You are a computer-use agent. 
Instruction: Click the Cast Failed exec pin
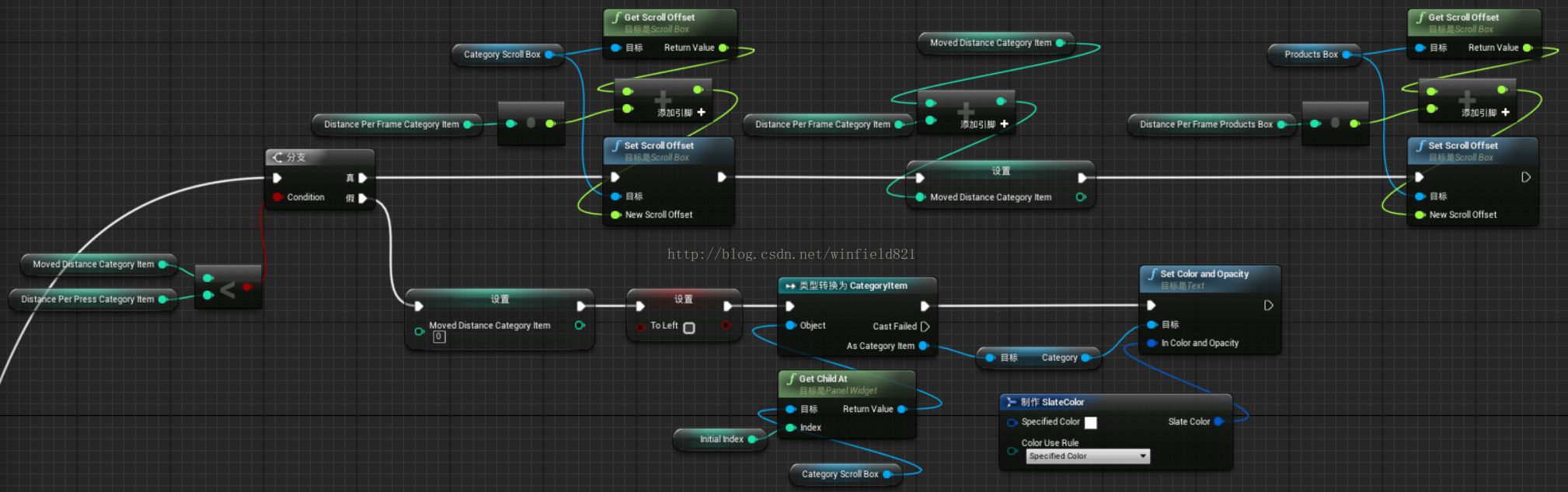[x=925, y=326]
